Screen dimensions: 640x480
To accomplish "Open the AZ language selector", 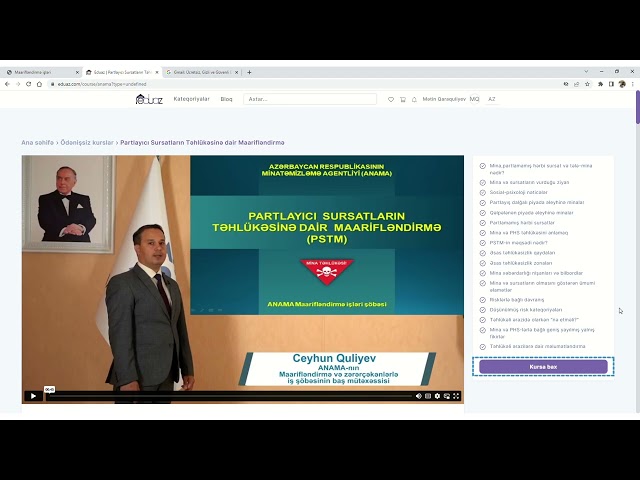I will pos(492,99).
